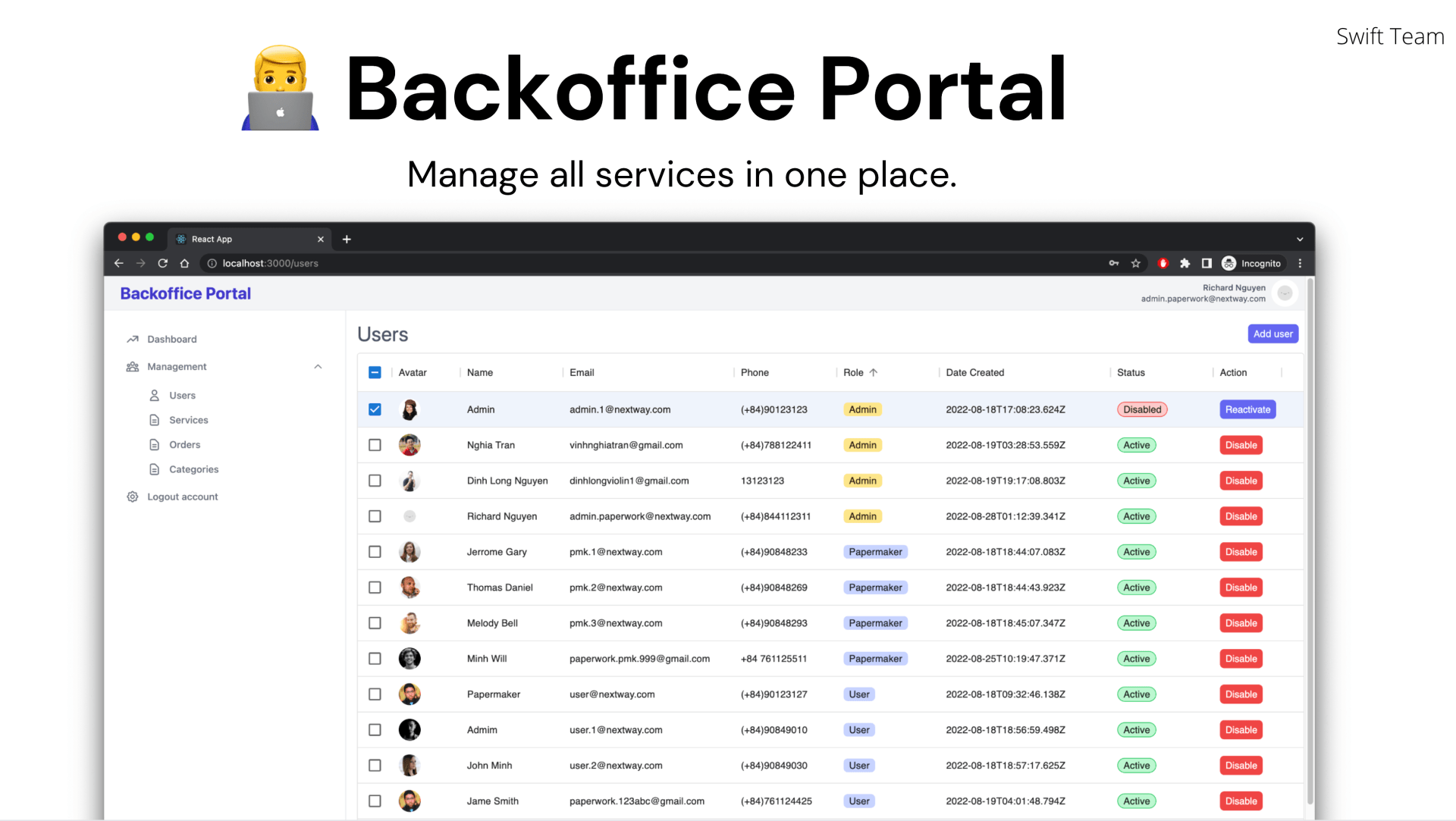Disable the John Minh account
The height and width of the screenshot is (821, 1456).
1241,766
